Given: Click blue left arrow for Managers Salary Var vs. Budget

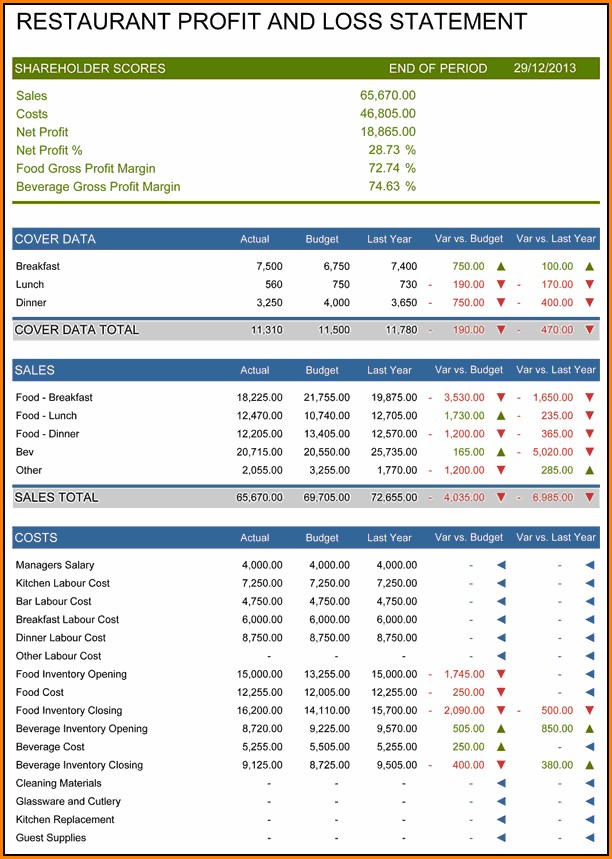Looking at the screenshot, I should (x=501, y=565).
